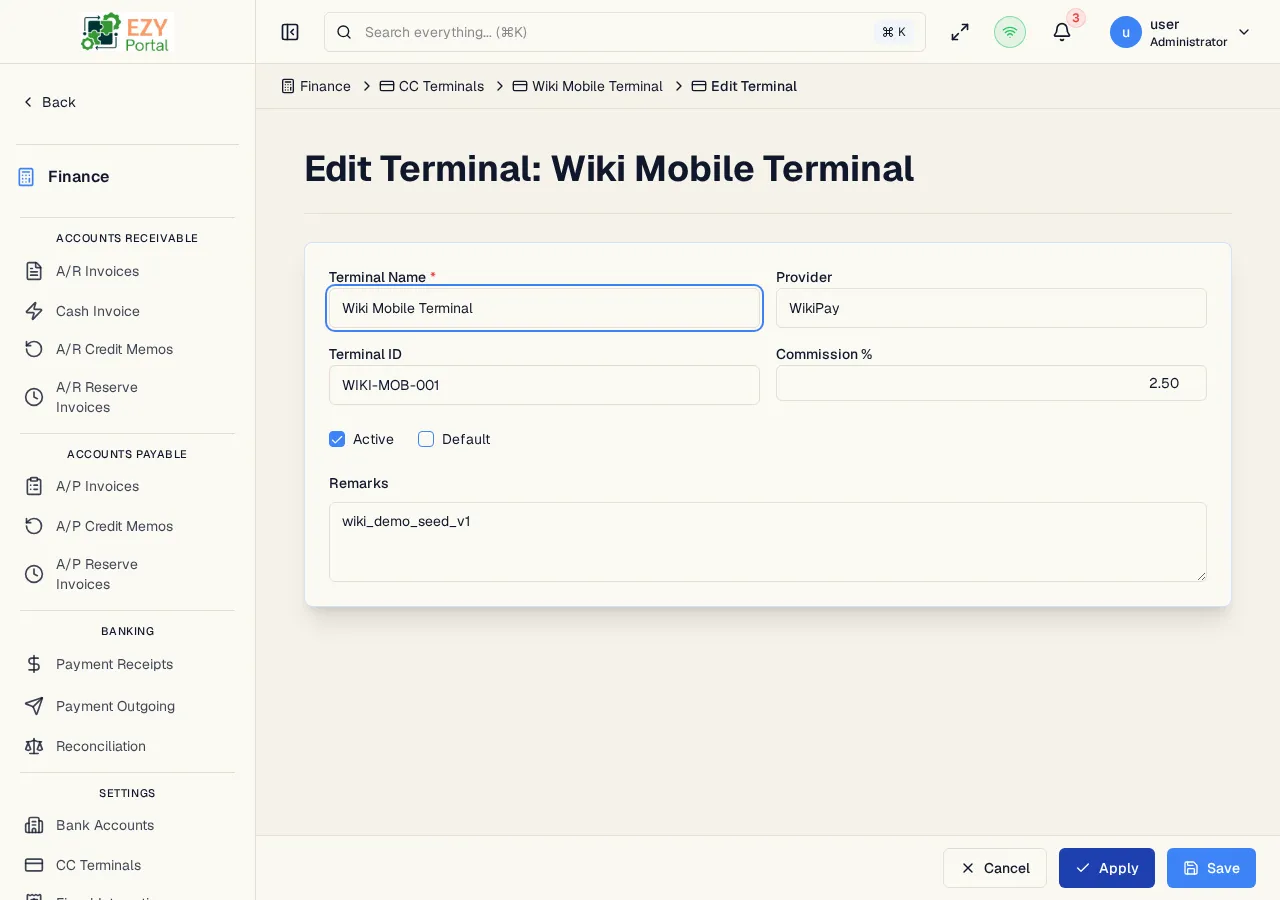Go back using the Back chevron

[28, 102]
